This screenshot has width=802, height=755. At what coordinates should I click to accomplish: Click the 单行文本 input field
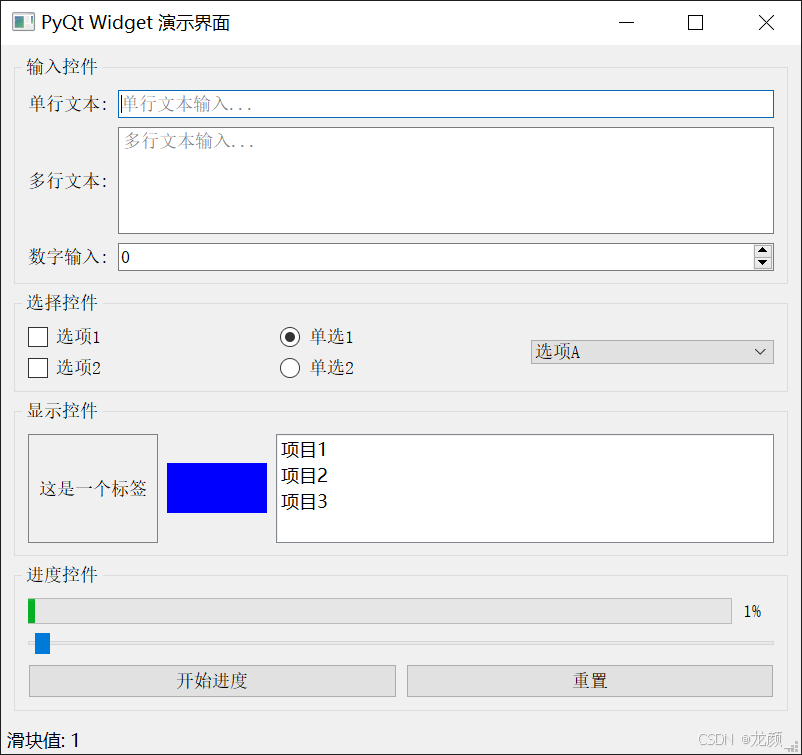pyautogui.click(x=445, y=104)
